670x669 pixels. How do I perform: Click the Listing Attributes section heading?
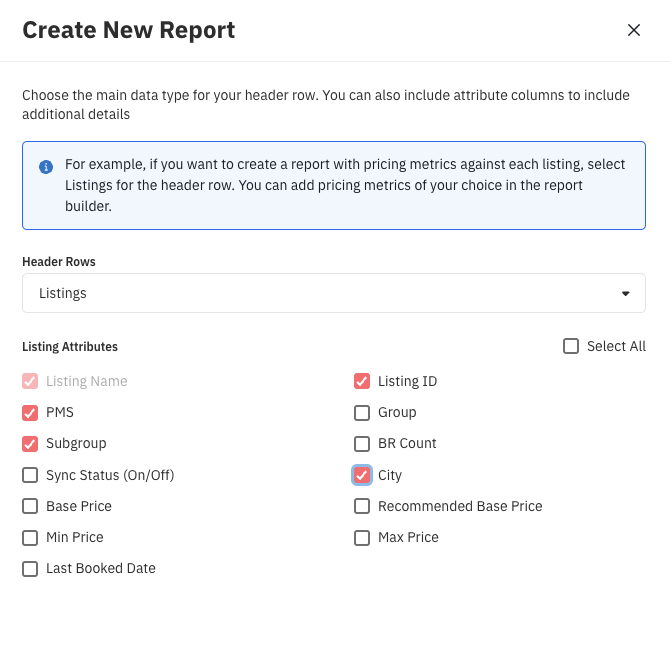[x=70, y=346]
